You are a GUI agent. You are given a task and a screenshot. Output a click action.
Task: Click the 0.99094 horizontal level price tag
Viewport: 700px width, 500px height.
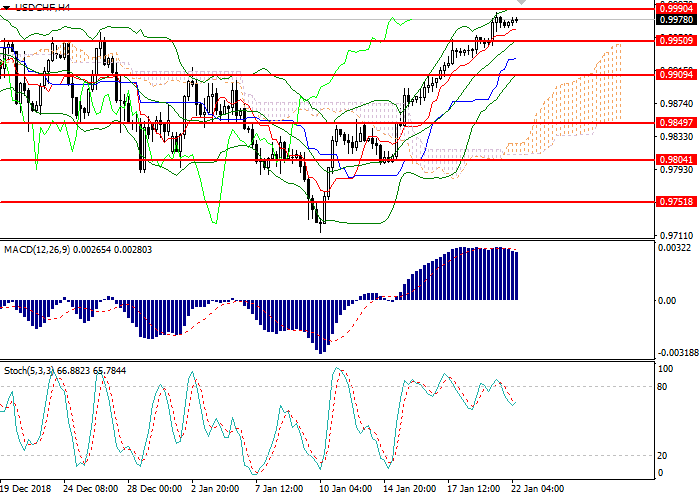click(675, 75)
